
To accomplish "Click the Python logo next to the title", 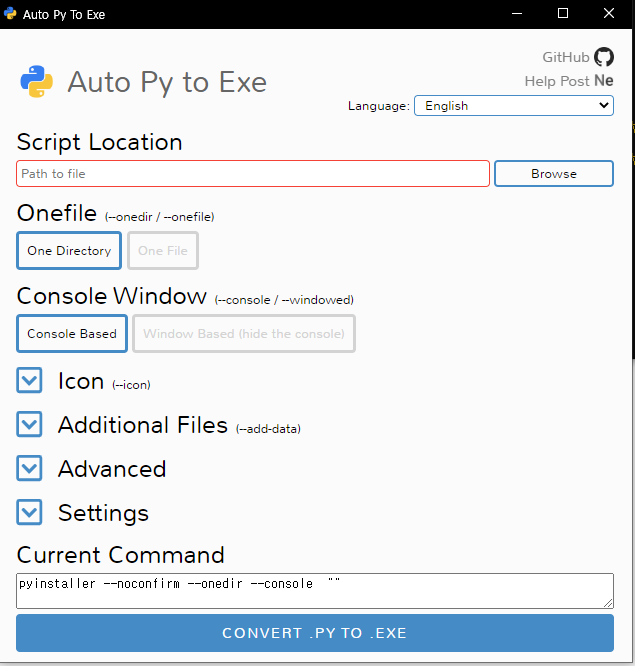I will 37,81.
